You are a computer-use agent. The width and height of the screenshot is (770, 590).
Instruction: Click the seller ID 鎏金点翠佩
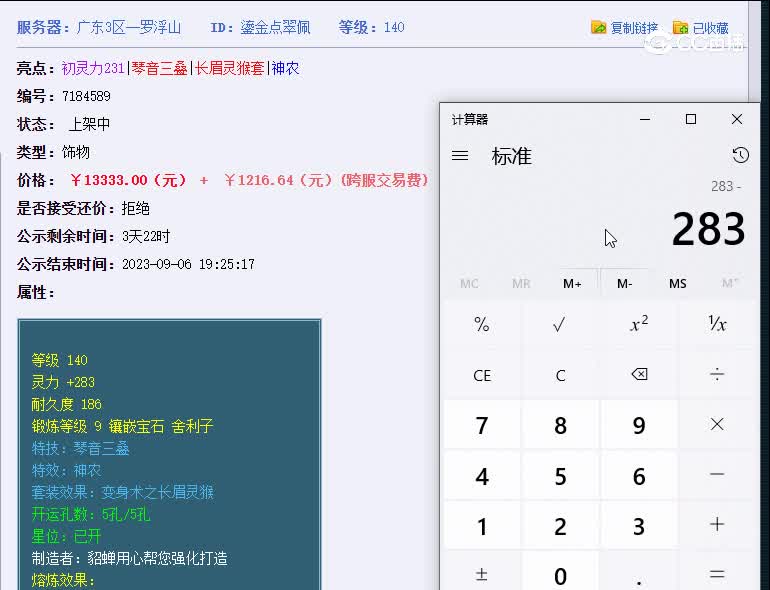click(275, 27)
